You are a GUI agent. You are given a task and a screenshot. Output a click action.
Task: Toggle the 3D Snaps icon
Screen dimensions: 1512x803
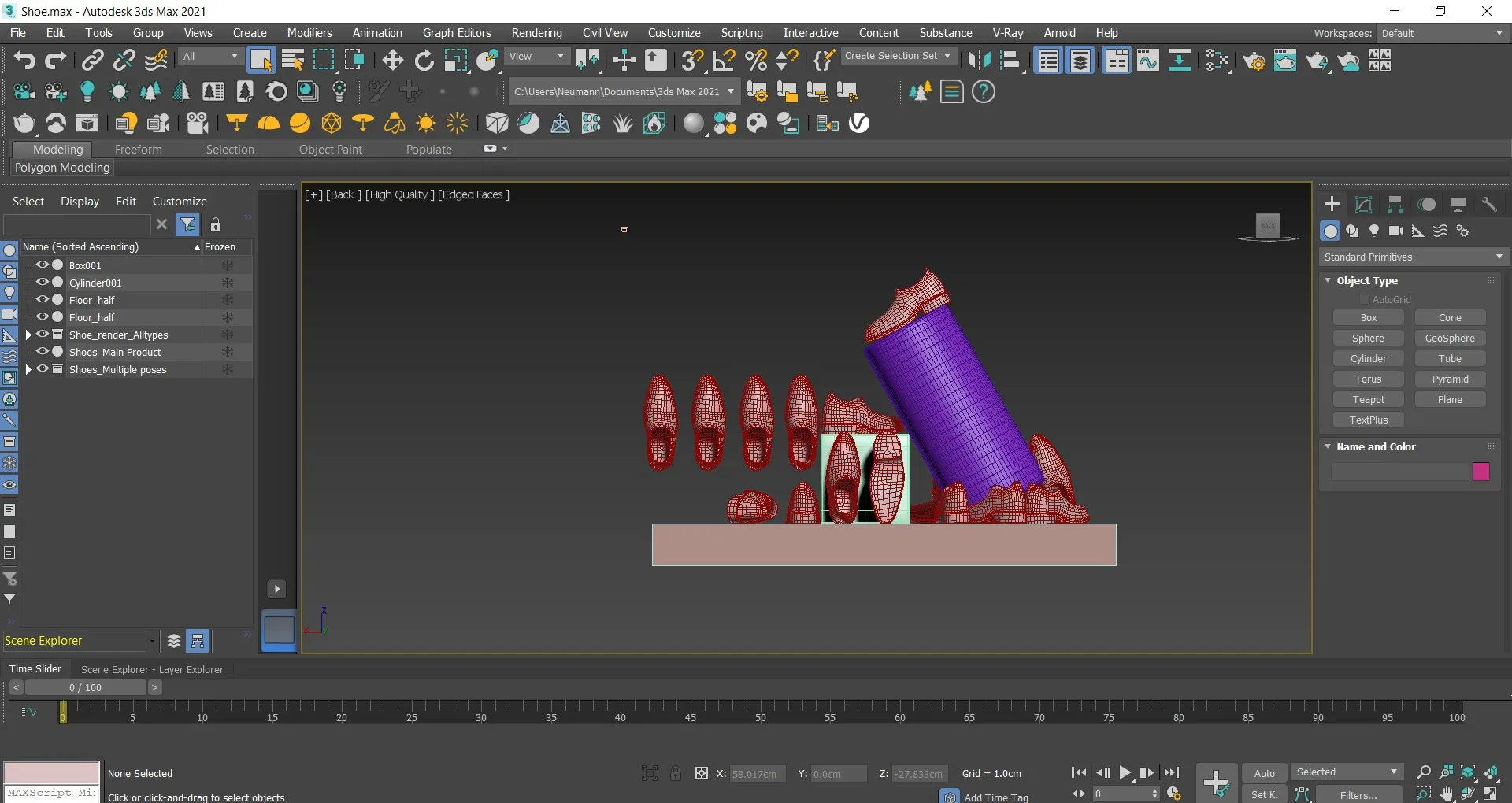coord(692,60)
